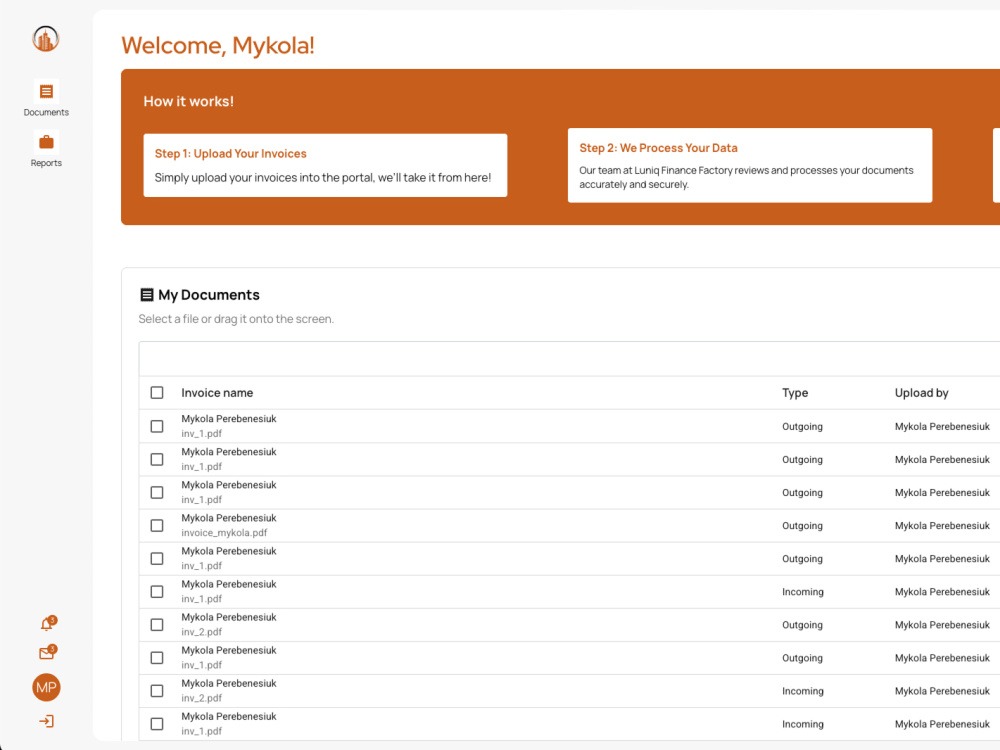Check the inv_2.pdf Incoming row checkbox

pyautogui.click(x=157, y=691)
